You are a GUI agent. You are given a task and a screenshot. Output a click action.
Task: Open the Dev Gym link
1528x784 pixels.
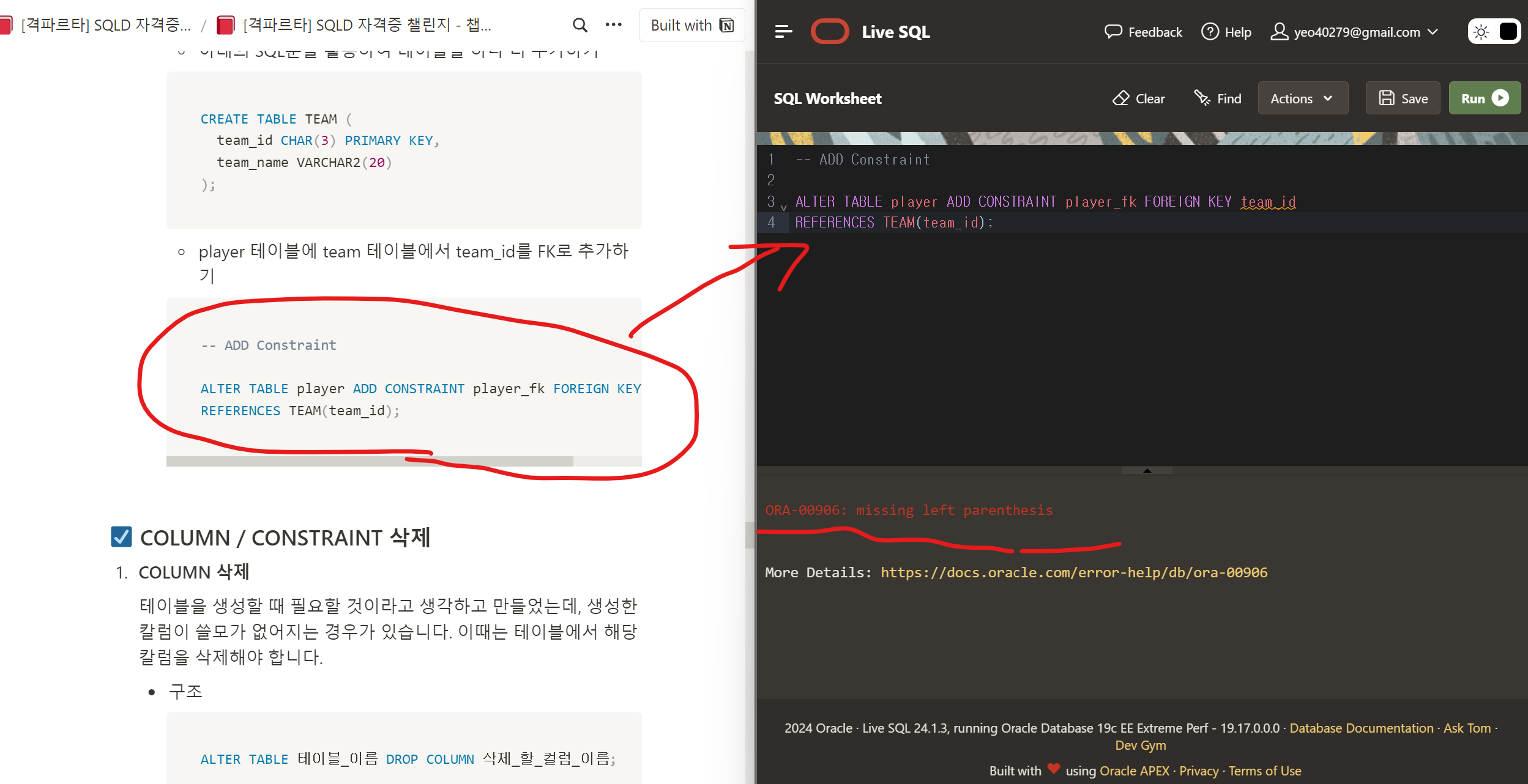point(1141,745)
